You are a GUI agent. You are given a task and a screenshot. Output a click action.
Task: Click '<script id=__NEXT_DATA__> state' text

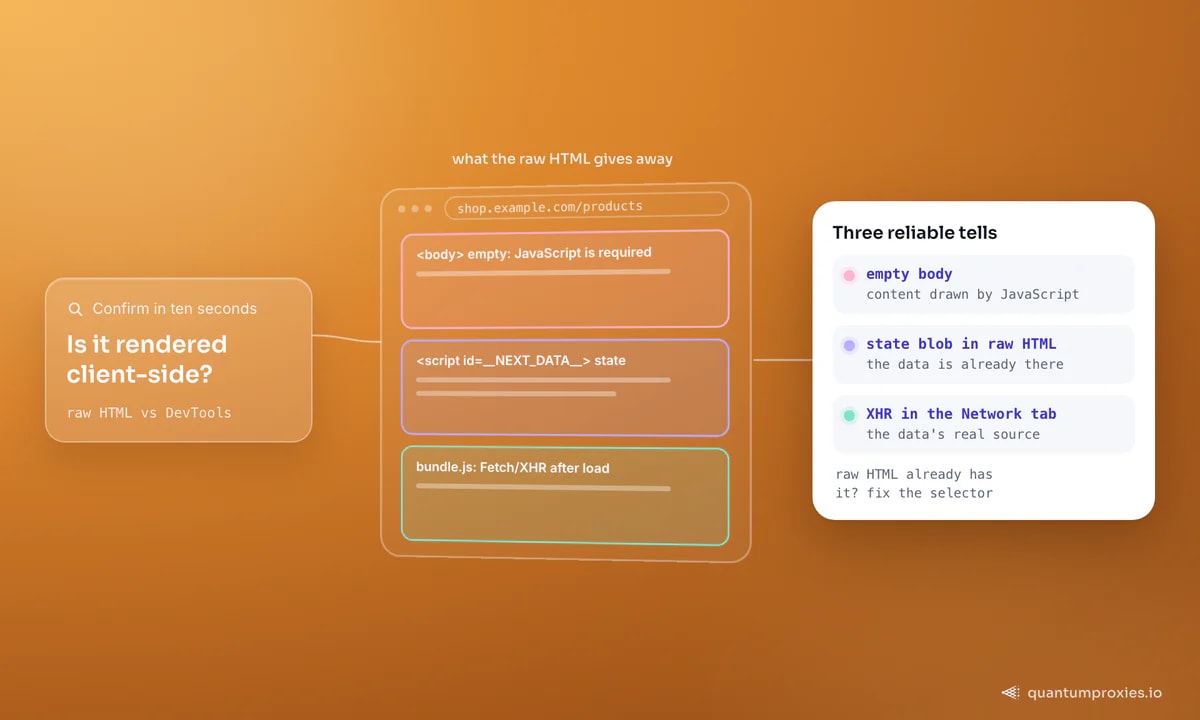pyautogui.click(x=521, y=360)
